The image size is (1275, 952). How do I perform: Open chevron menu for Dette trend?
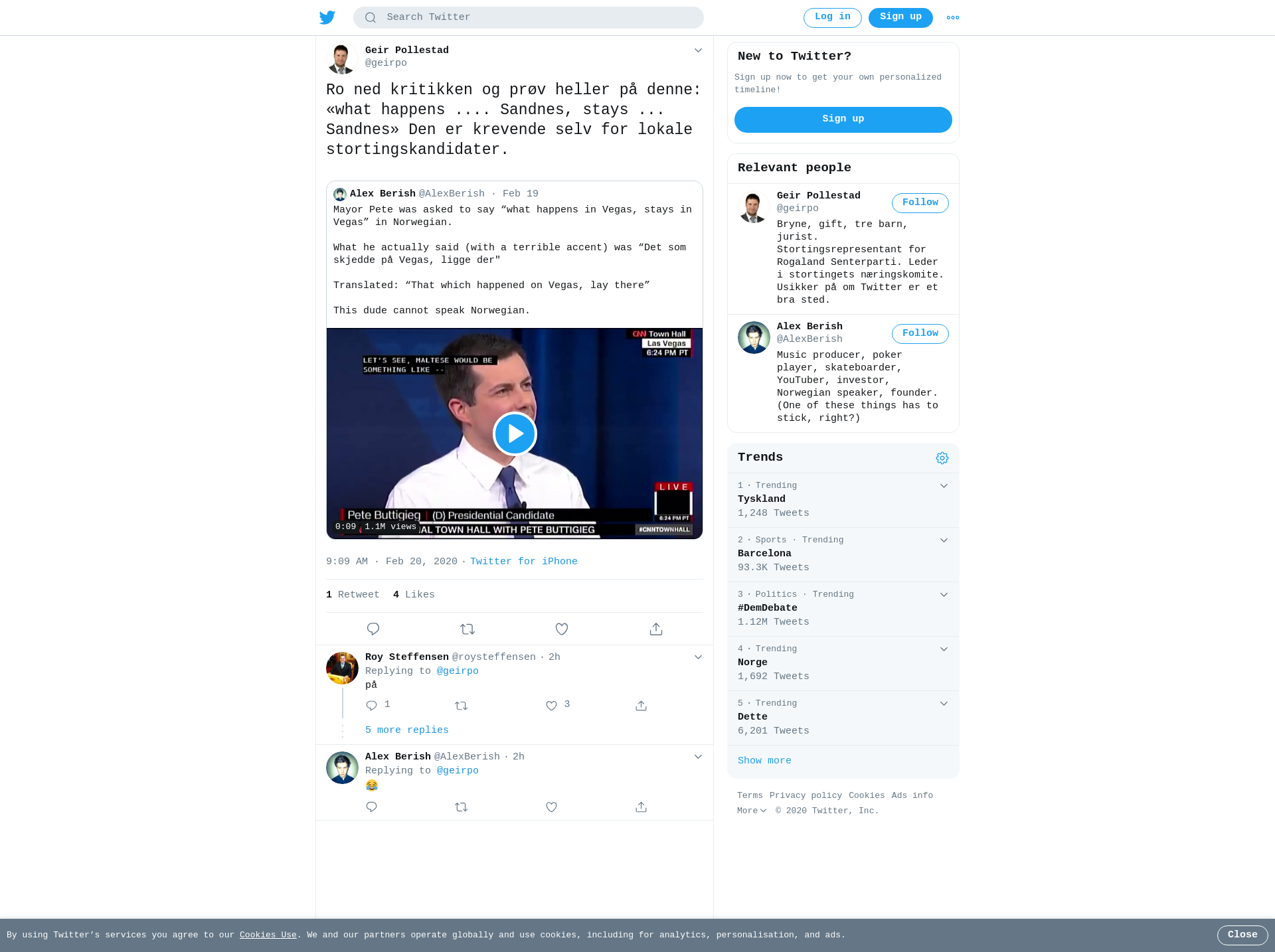(944, 704)
